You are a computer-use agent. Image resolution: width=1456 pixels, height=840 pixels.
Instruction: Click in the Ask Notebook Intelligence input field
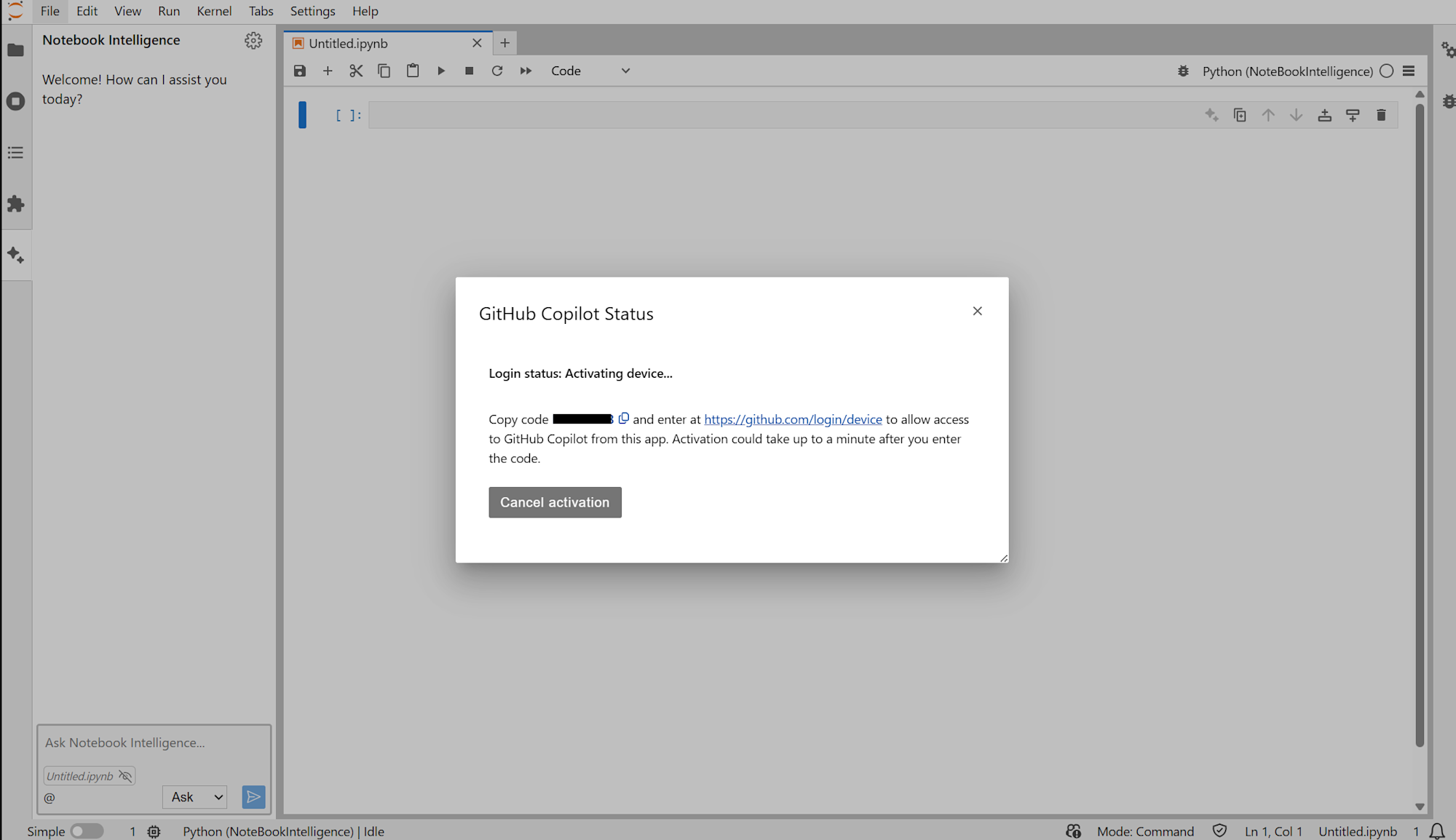(154, 743)
